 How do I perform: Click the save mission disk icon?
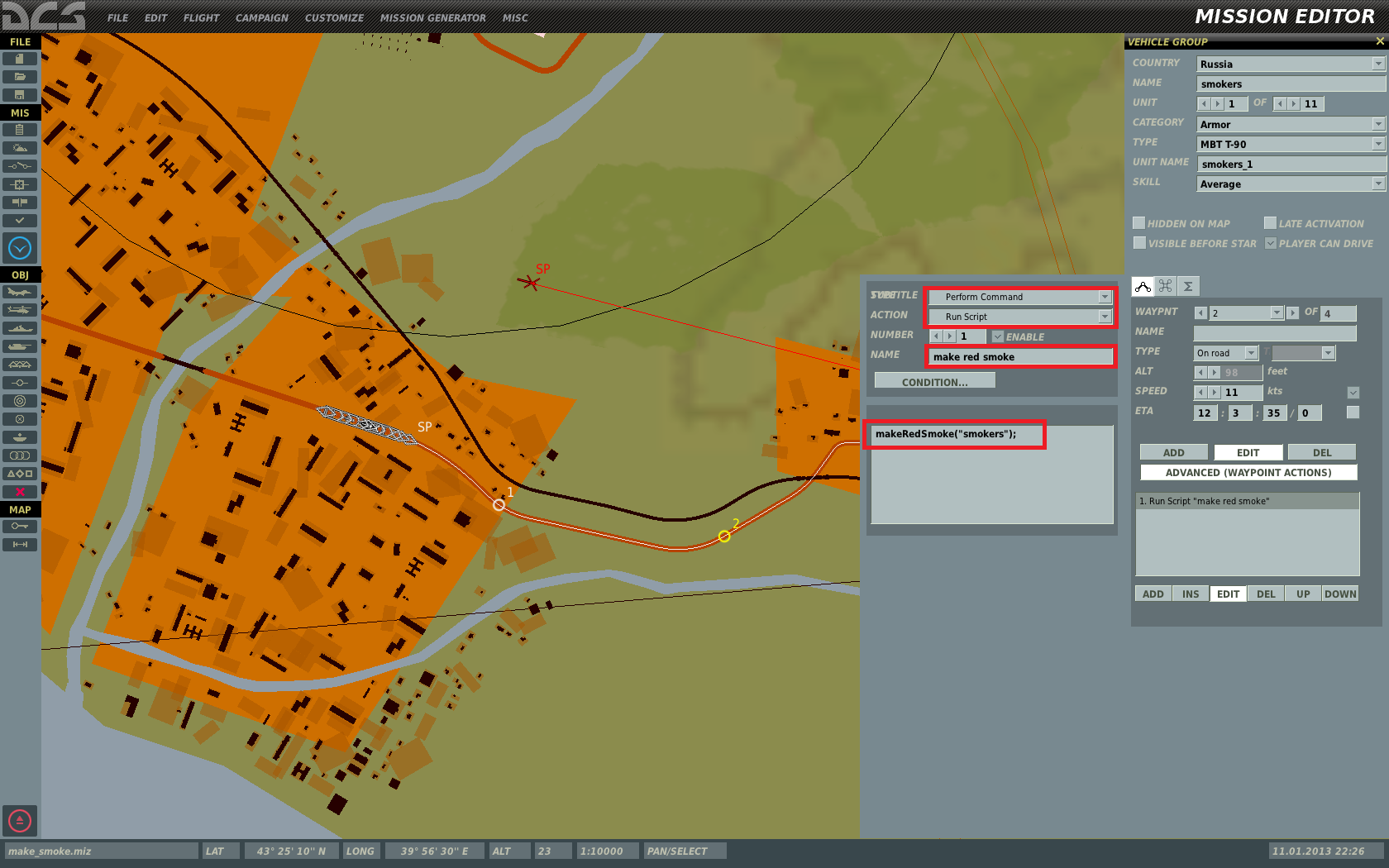(x=20, y=95)
